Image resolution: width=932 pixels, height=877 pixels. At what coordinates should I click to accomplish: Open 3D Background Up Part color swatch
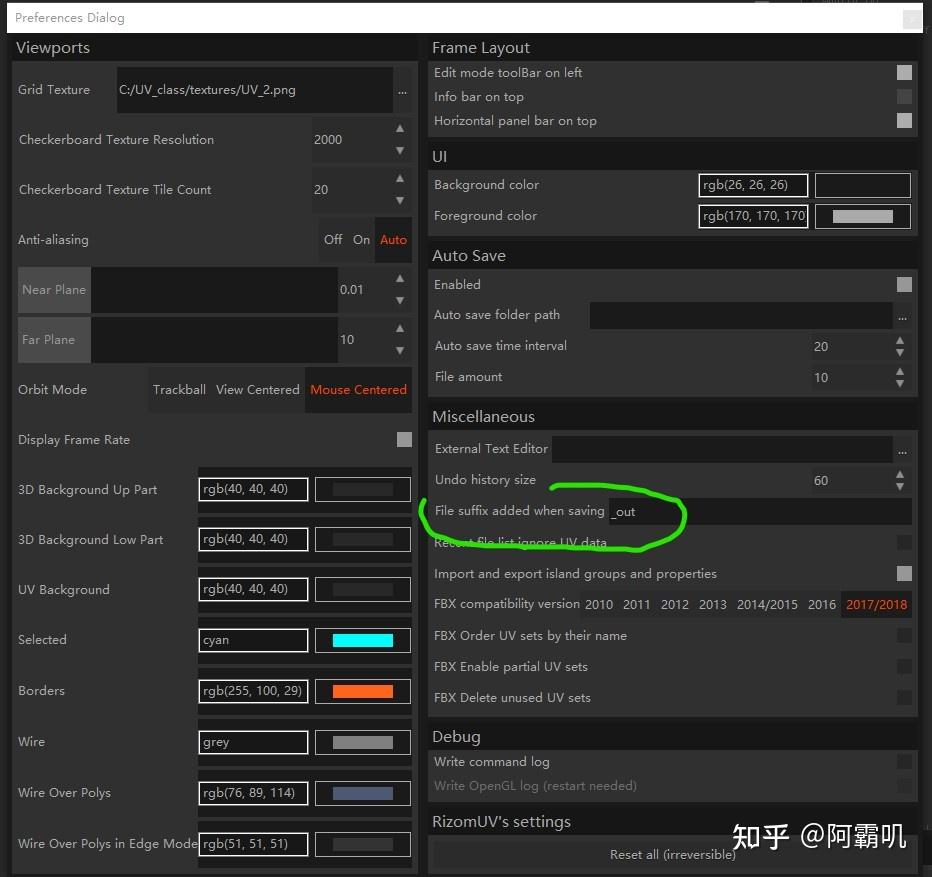(x=363, y=489)
